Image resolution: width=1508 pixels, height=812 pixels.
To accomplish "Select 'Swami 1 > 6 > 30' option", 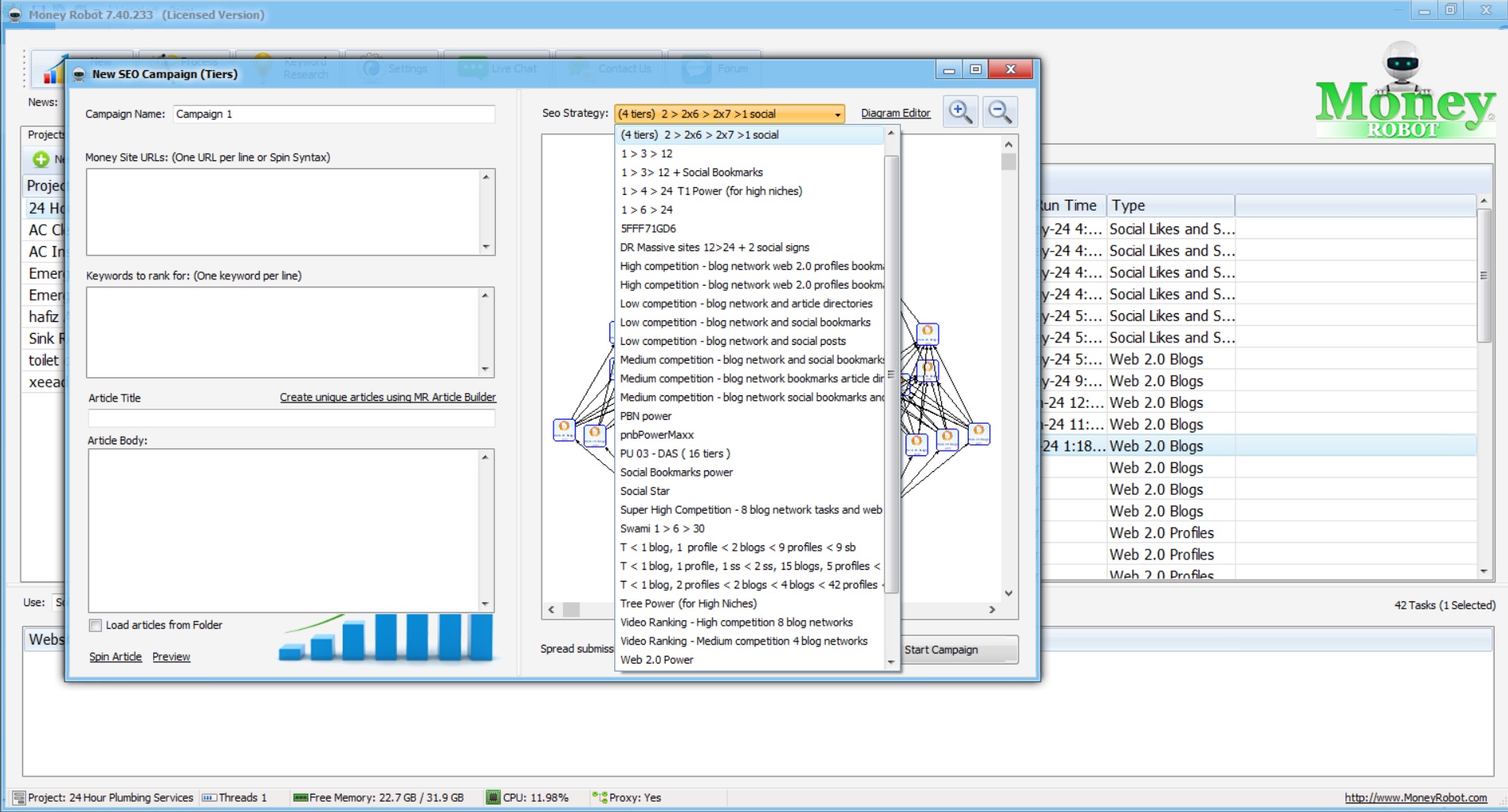I will [x=749, y=529].
